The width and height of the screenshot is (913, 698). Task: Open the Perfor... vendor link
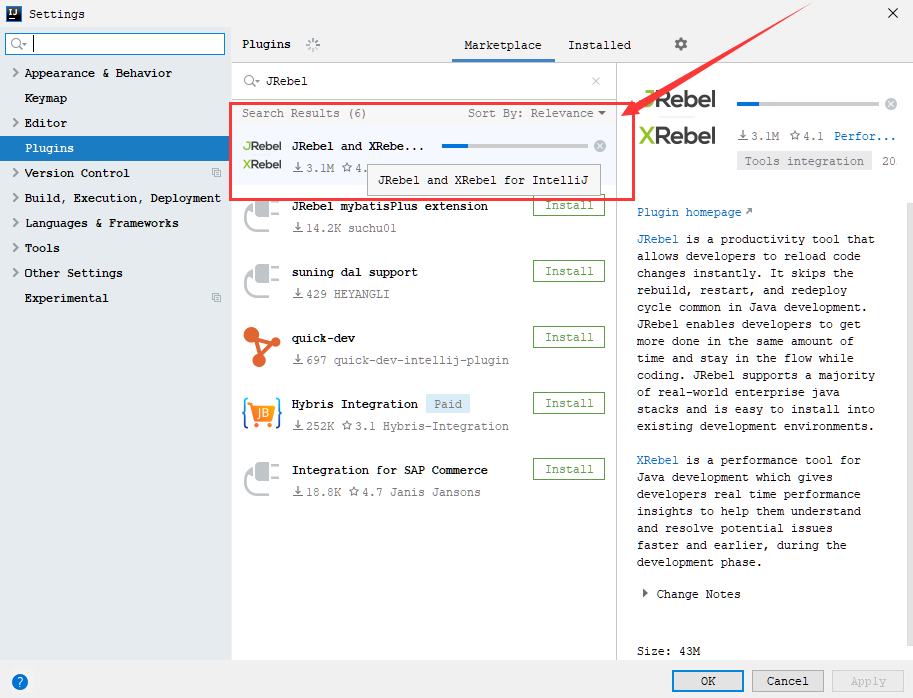coord(865,136)
